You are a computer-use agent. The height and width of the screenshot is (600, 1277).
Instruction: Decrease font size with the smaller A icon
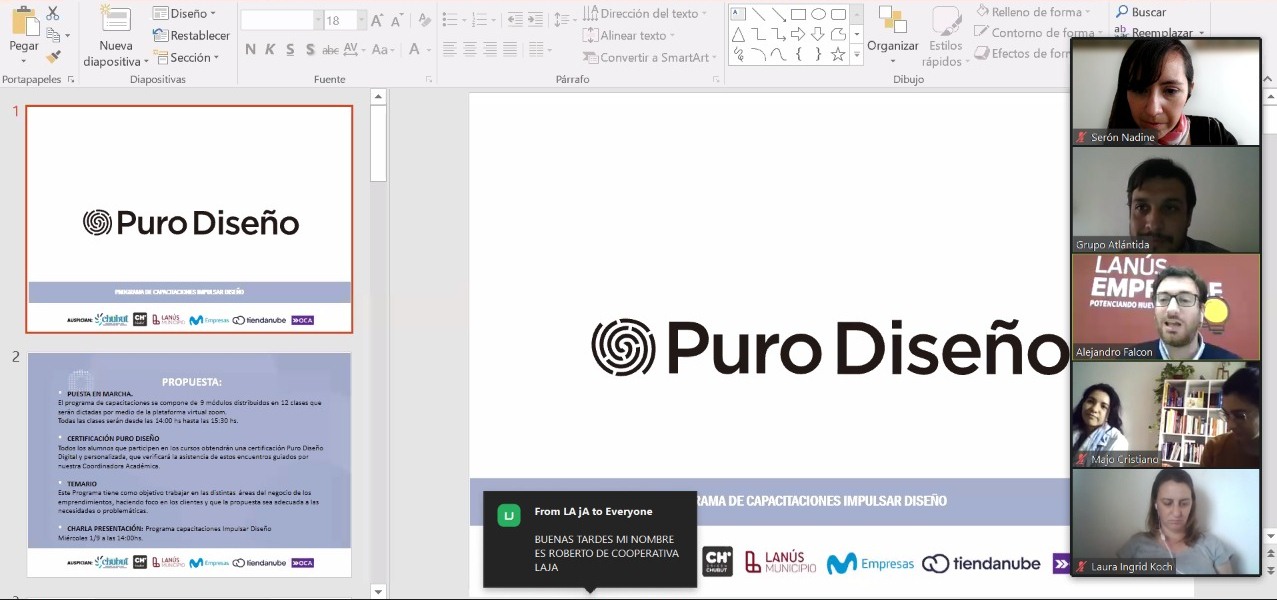397,21
